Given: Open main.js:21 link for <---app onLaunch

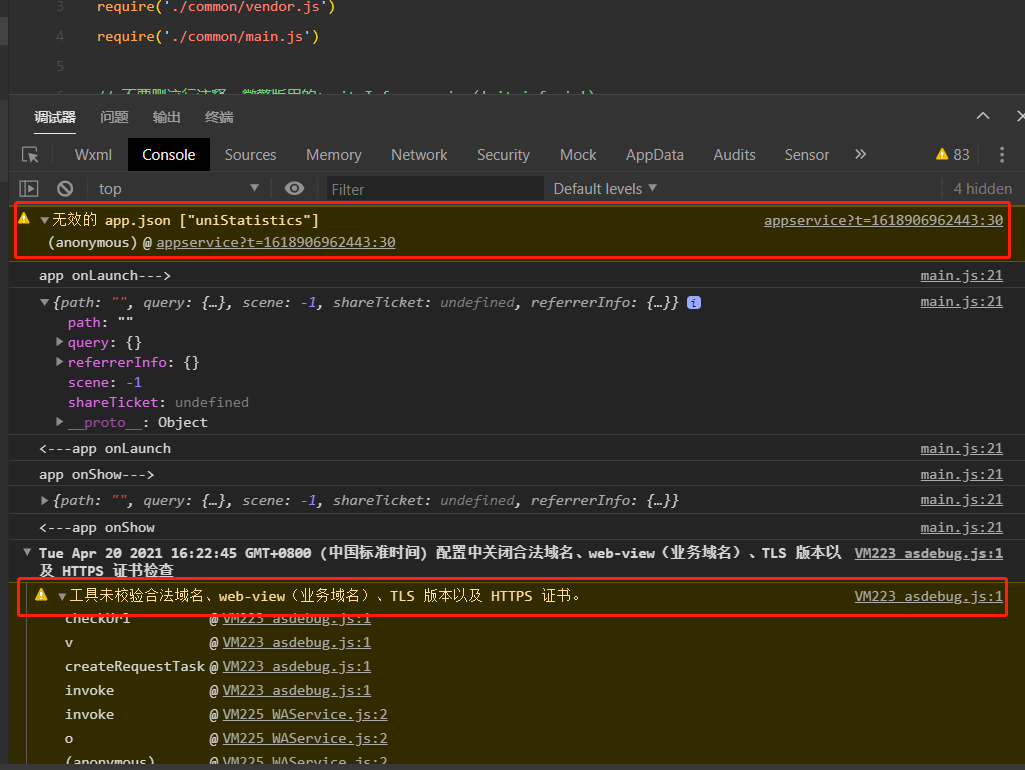Looking at the screenshot, I should pos(962,448).
